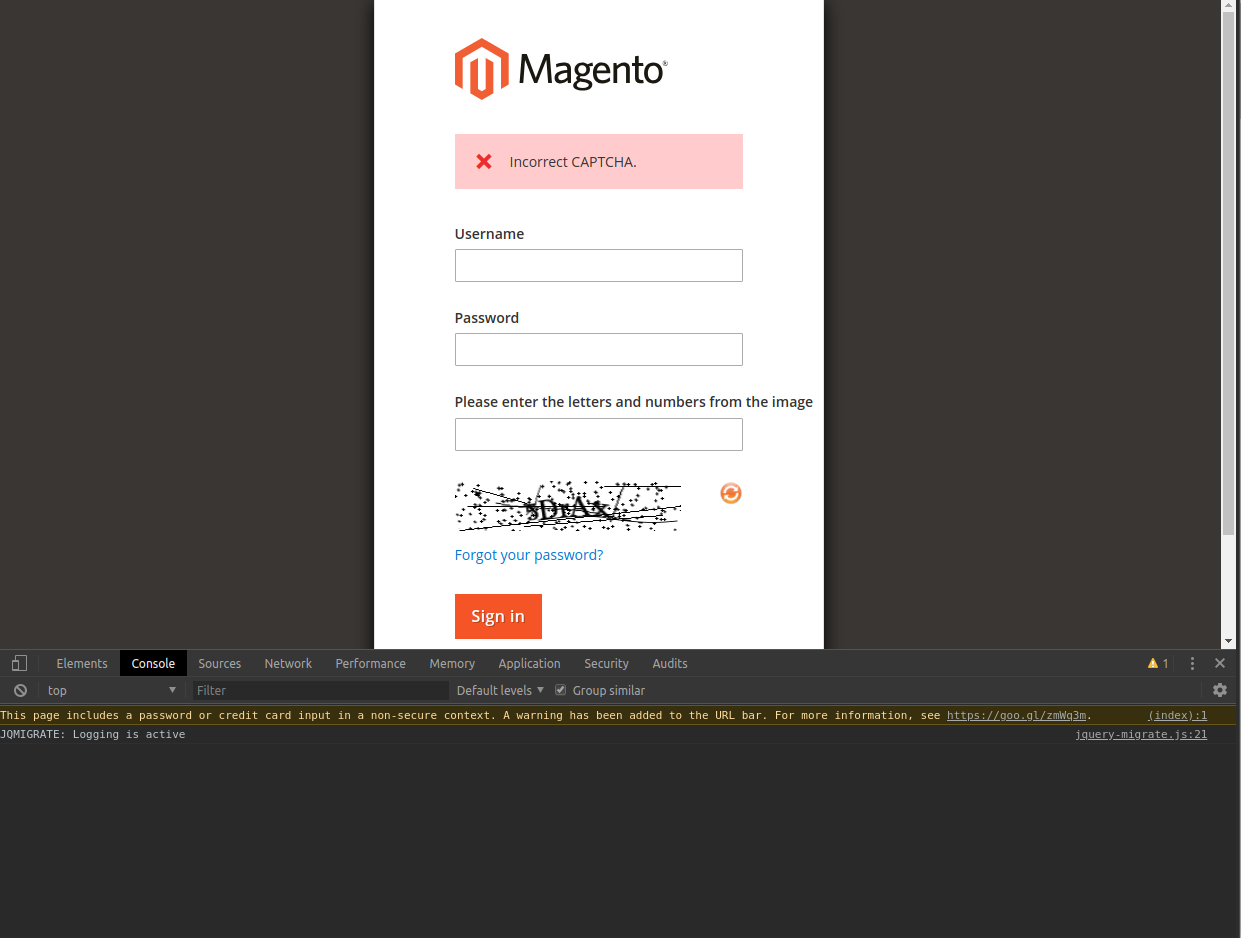Open the goo.gl security warning link
This screenshot has height=938, width=1241.
pyautogui.click(x=1016, y=715)
